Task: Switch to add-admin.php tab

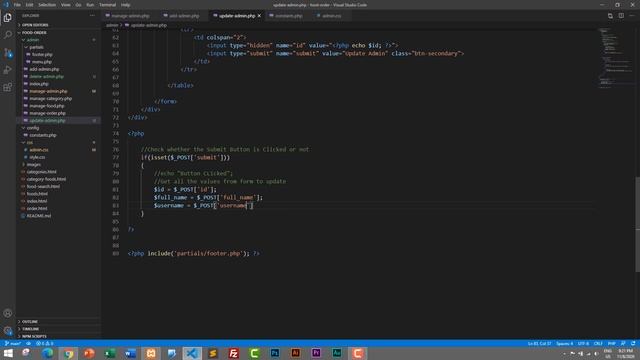Action: 184,16
